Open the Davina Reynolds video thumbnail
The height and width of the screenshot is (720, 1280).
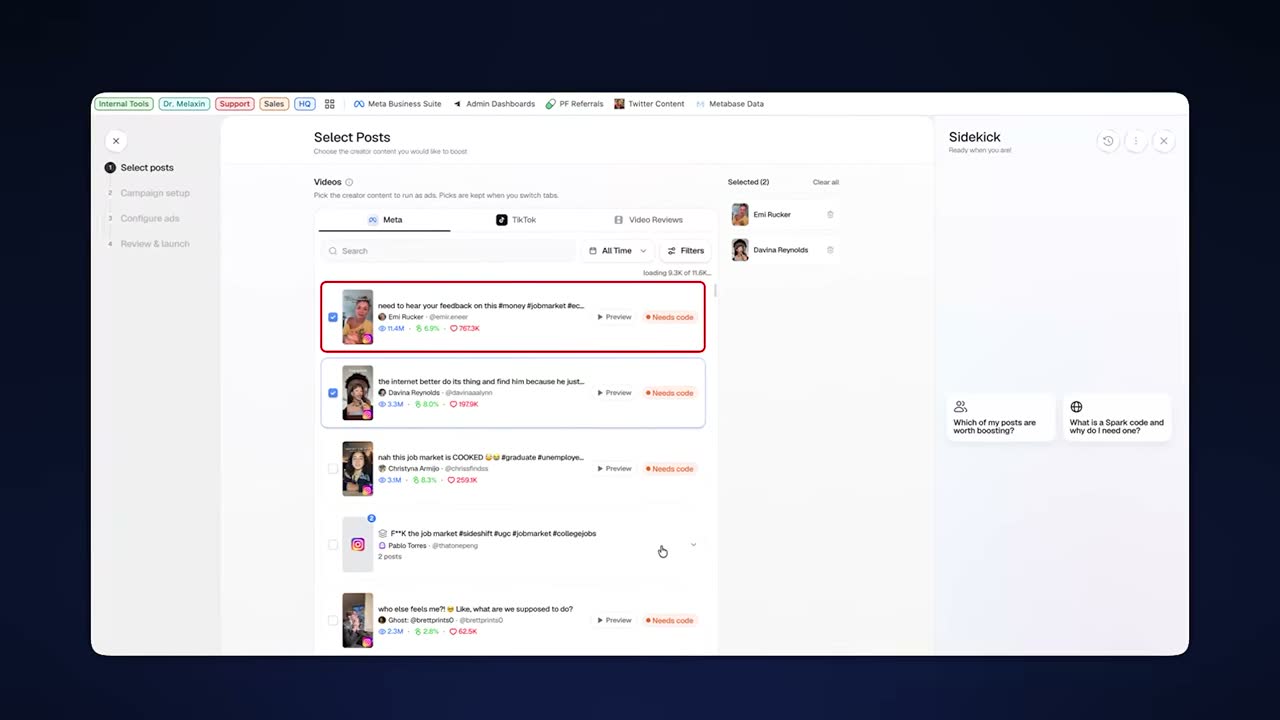(358, 393)
